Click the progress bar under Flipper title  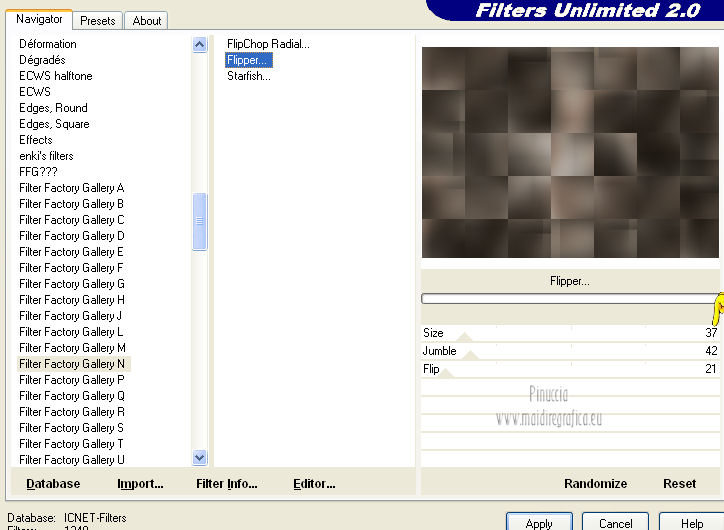(570, 299)
